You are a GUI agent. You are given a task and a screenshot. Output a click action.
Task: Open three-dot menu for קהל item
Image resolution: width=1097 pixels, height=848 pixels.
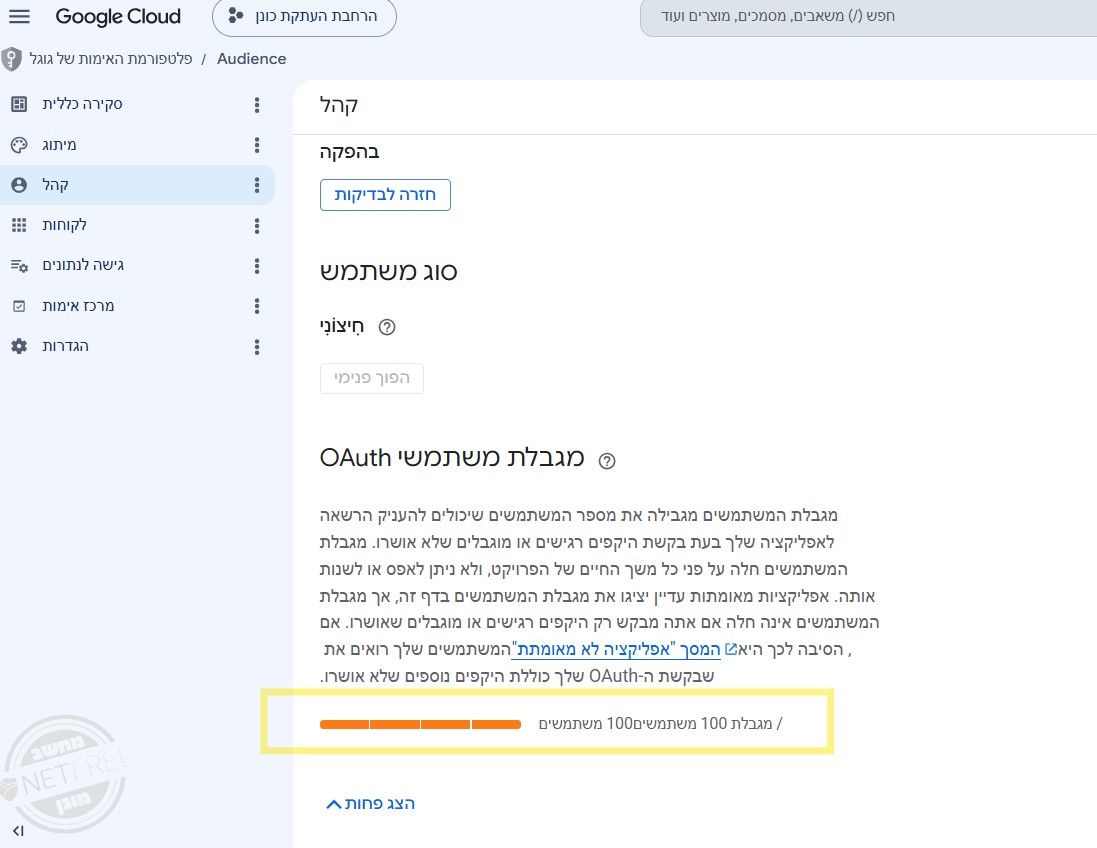click(257, 185)
